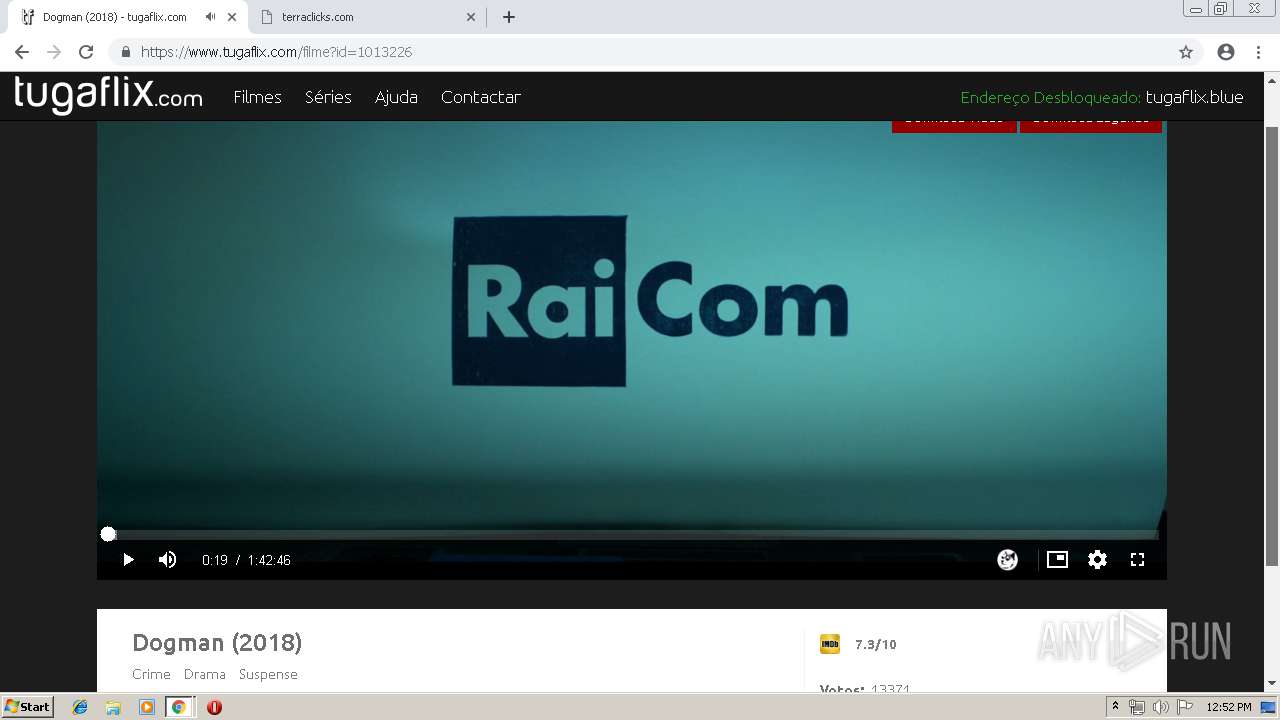Screen dimensions: 1280x720
Task: Open the Séries menu
Action: point(328,97)
